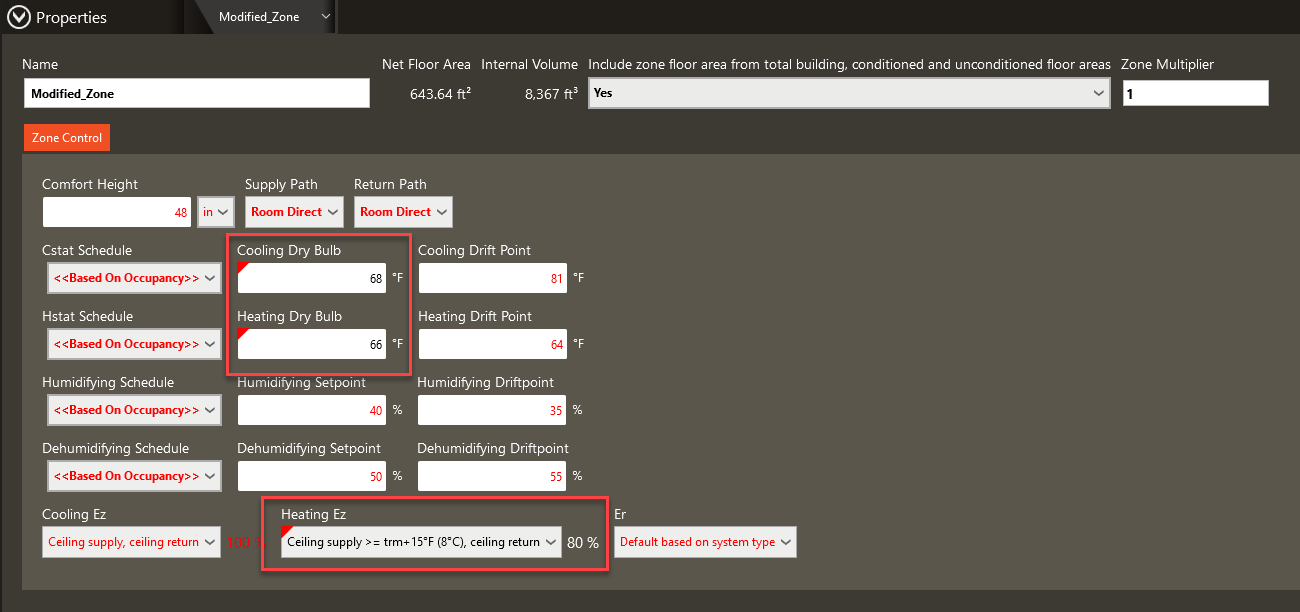1300x612 pixels.
Task: Expand the Hstat Schedule dropdown
Action: [133, 344]
